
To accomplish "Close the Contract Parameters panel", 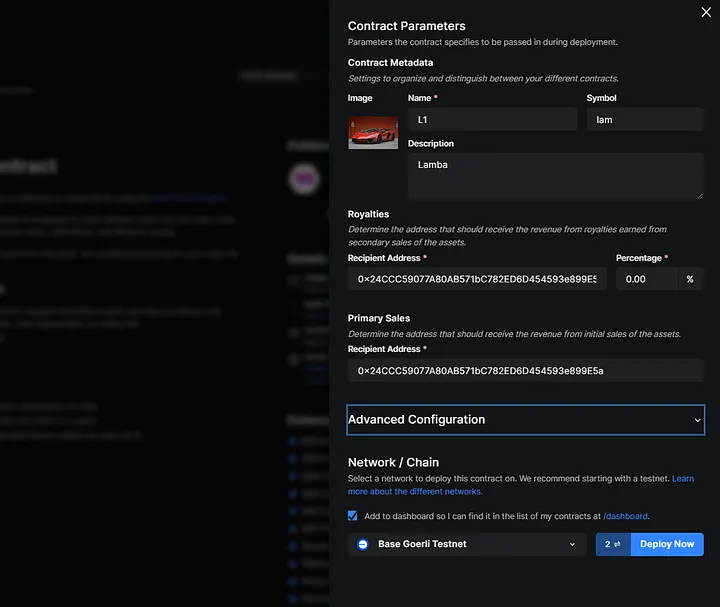I will coord(707,13).
